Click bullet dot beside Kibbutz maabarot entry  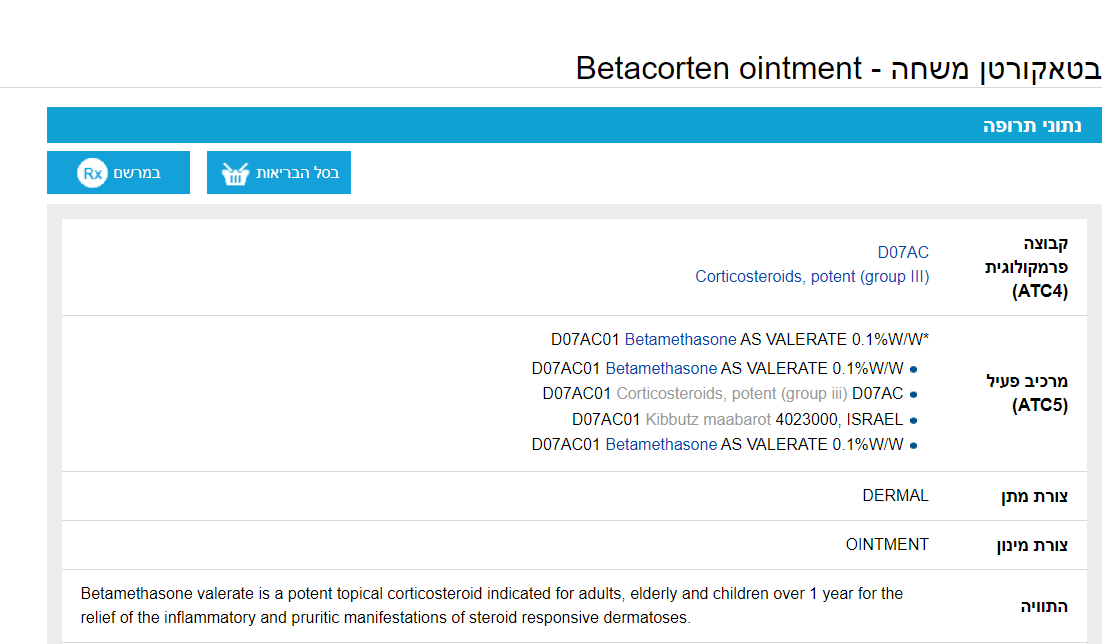(x=914, y=420)
